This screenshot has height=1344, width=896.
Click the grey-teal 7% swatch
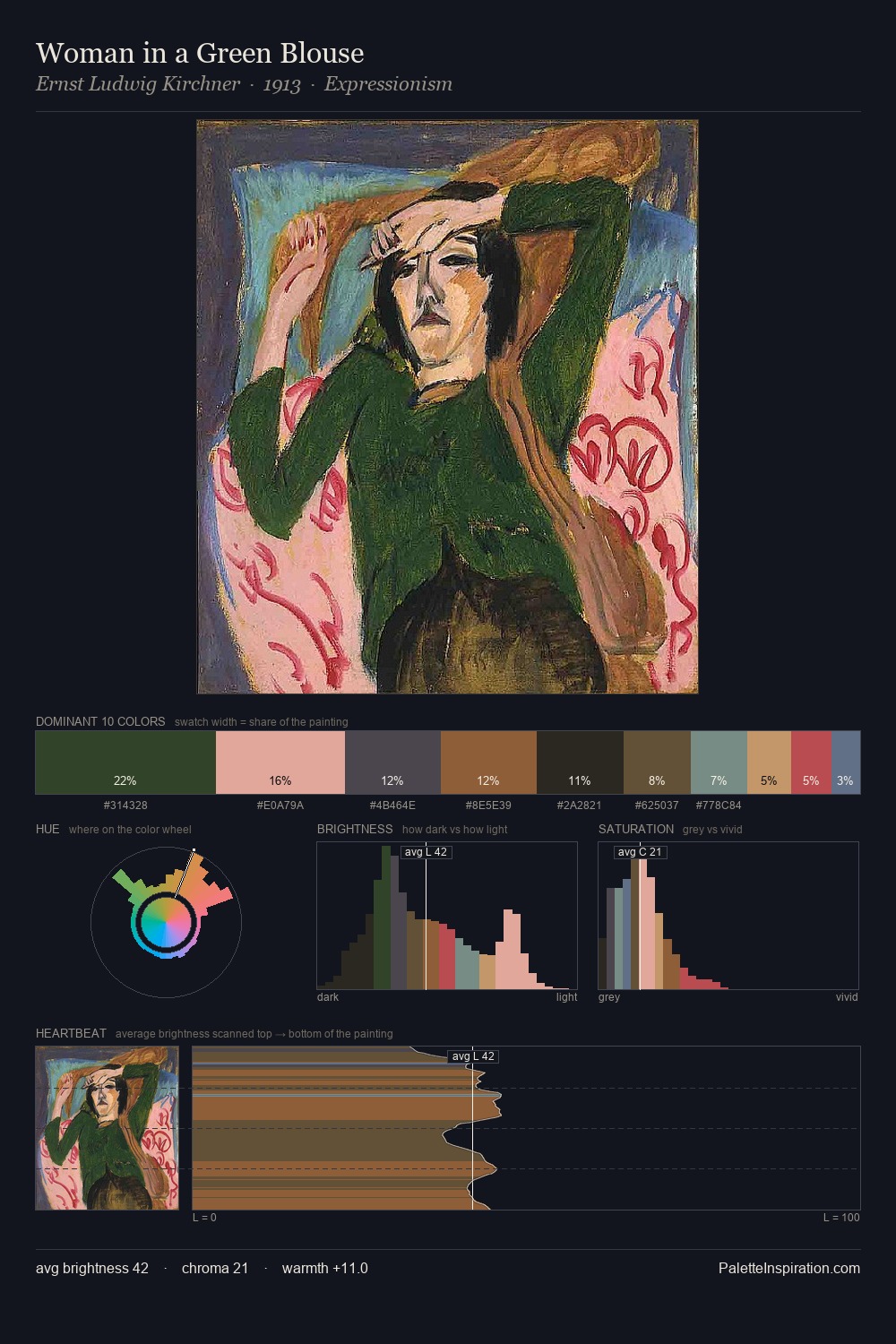(719, 762)
